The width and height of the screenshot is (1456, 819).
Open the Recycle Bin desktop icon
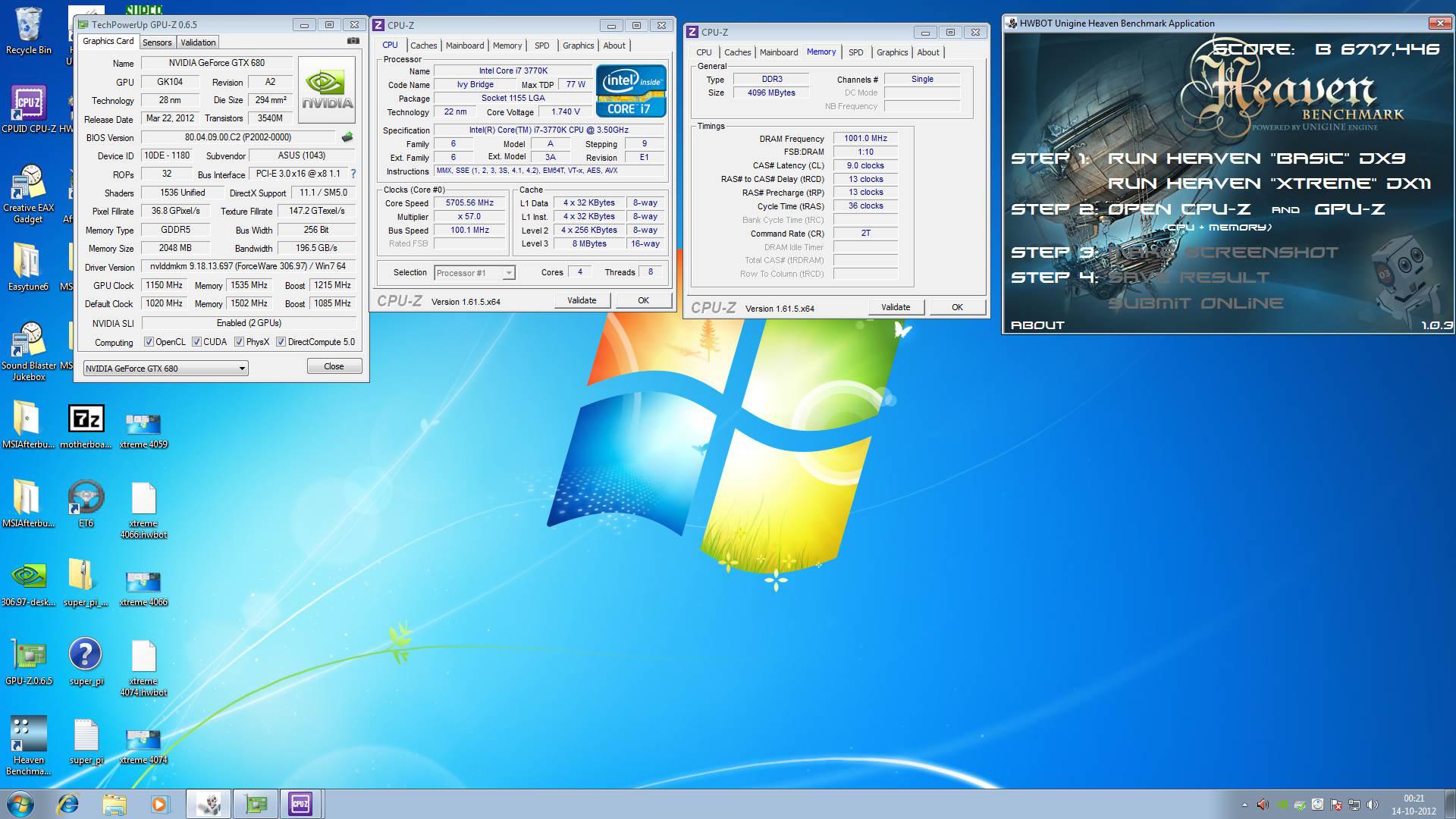tap(28, 30)
